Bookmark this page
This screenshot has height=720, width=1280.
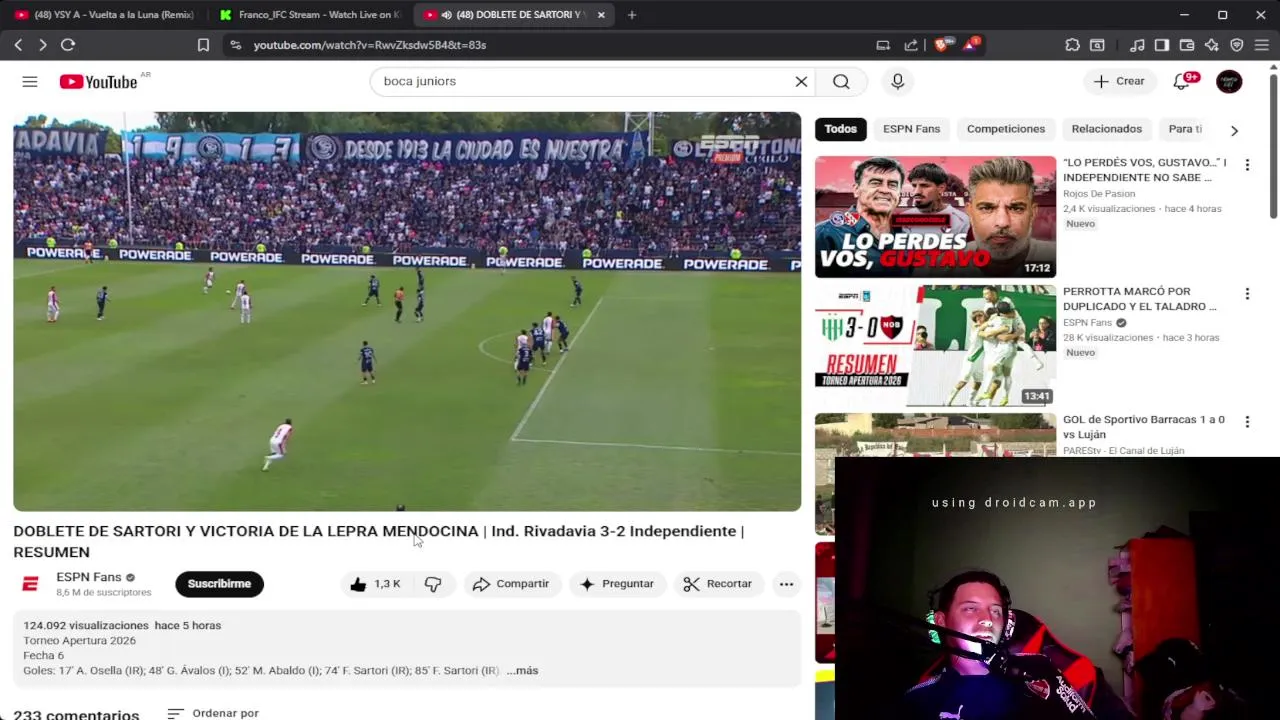[203, 45]
